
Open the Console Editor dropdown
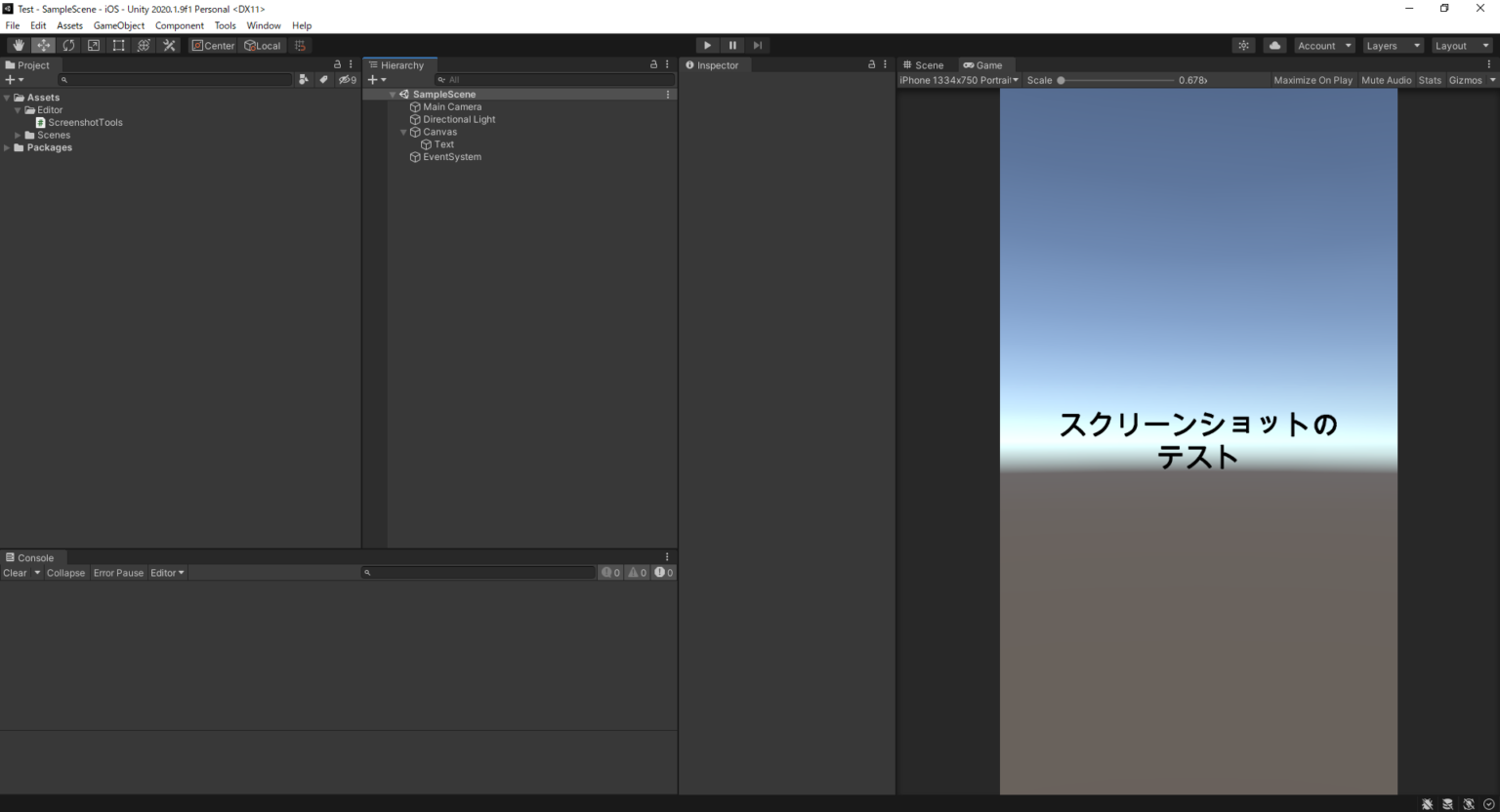167,573
